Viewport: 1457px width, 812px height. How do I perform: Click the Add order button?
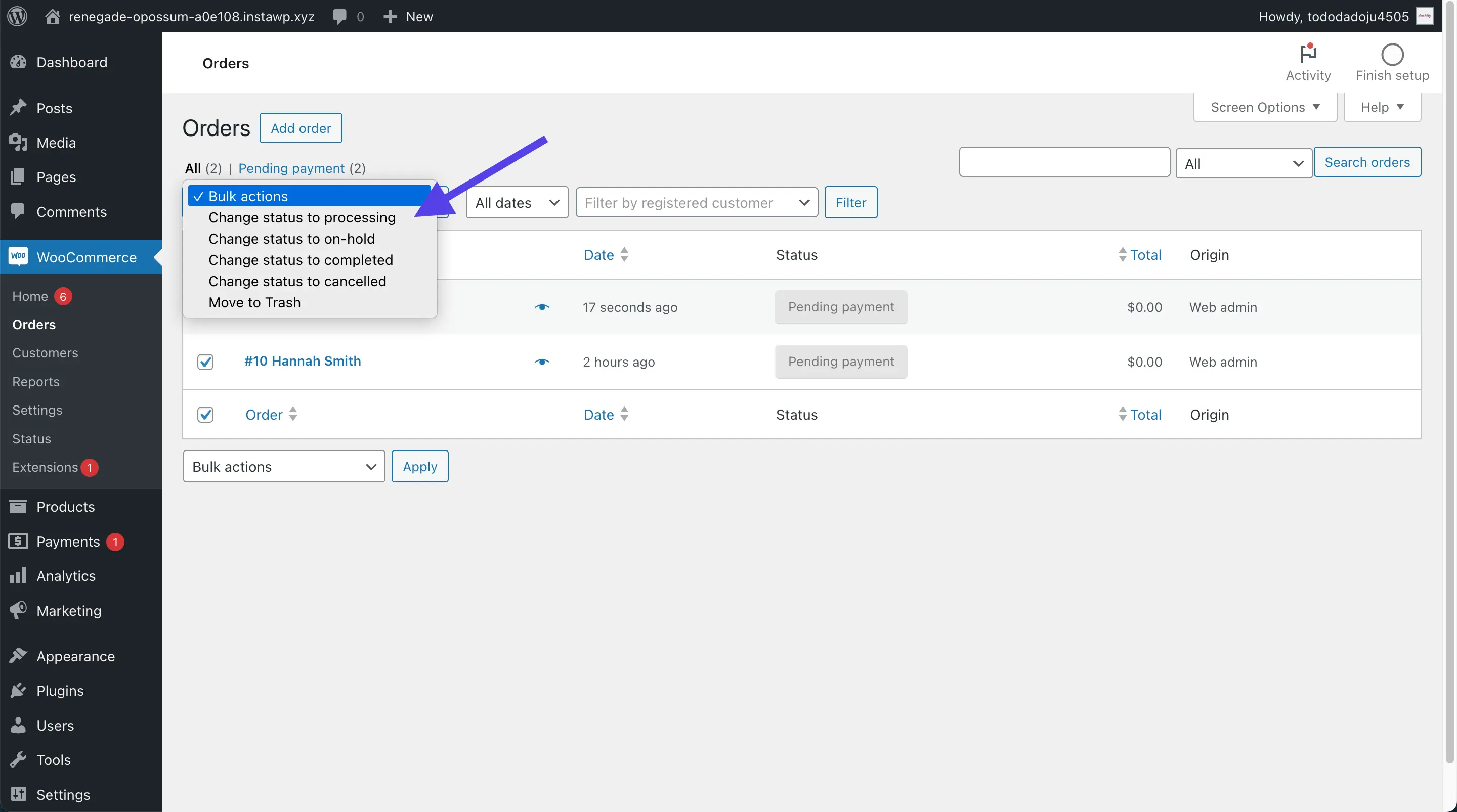click(x=300, y=128)
